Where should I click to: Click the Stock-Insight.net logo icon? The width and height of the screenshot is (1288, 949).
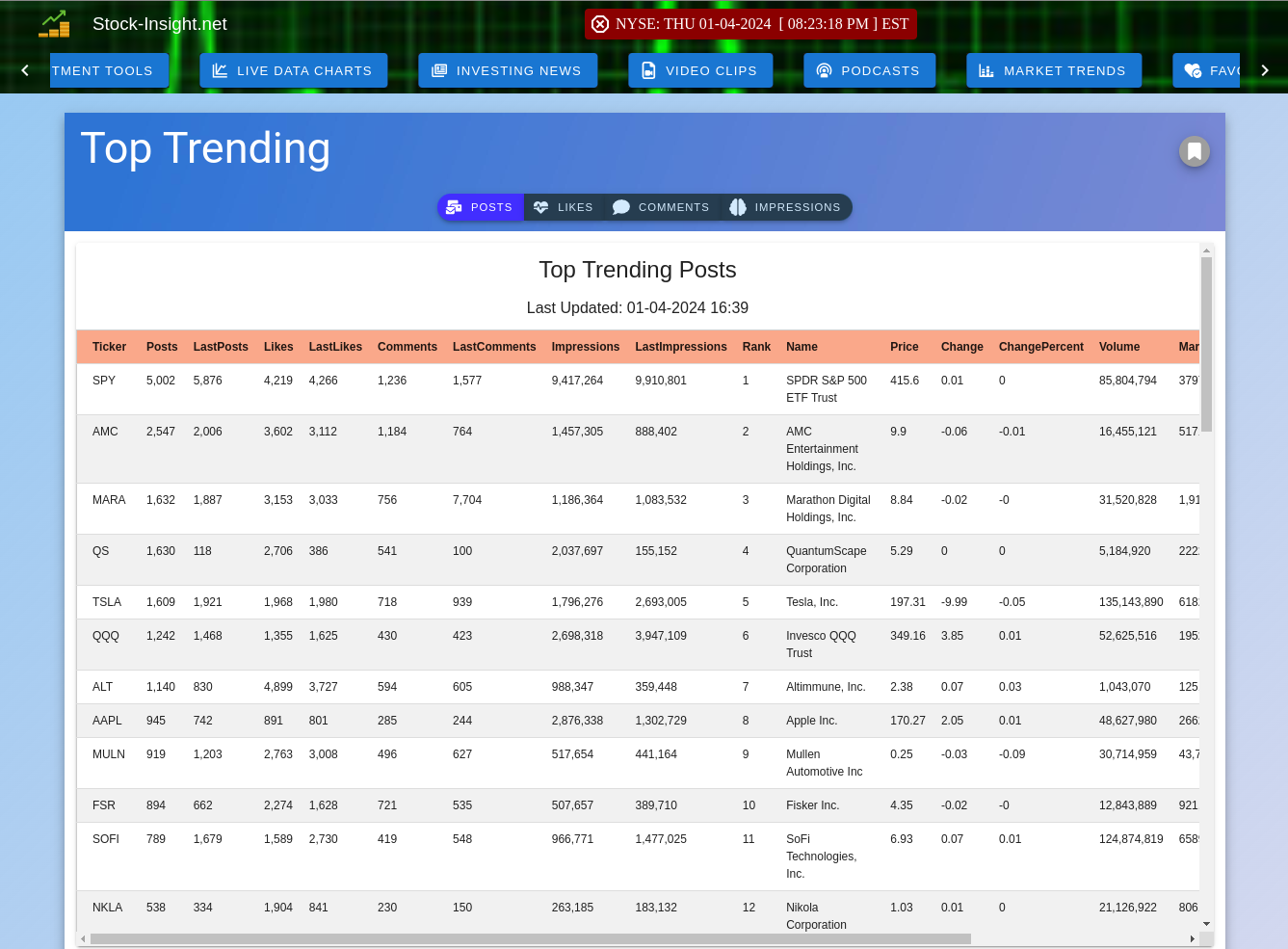coord(54,24)
